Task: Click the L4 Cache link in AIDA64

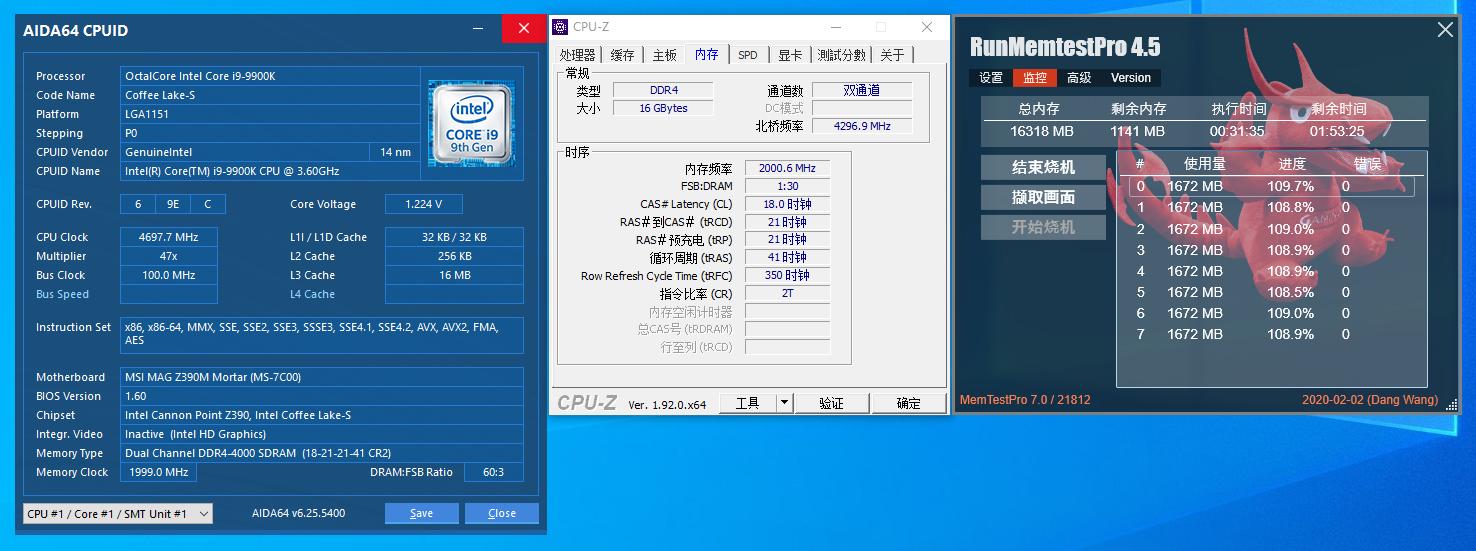Action: click(x=315, y=294)
